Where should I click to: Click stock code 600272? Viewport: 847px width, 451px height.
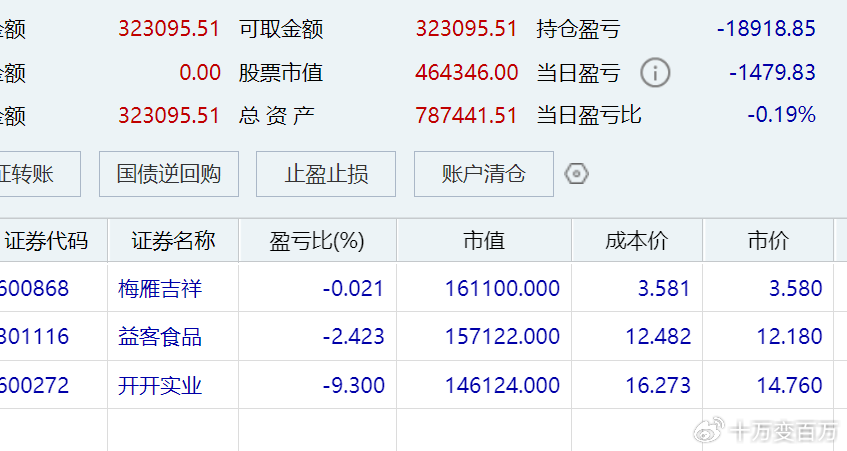tap(35, 385)
